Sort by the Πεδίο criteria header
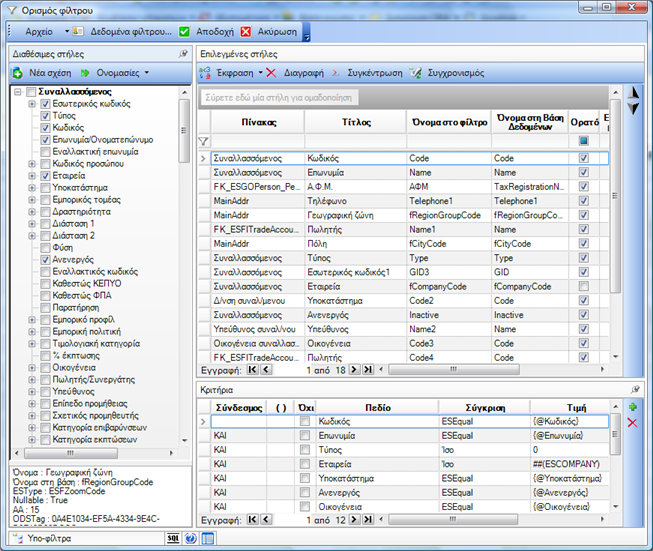Image resolution: width=653 pixels, height=551 pixels. point(378,407)
